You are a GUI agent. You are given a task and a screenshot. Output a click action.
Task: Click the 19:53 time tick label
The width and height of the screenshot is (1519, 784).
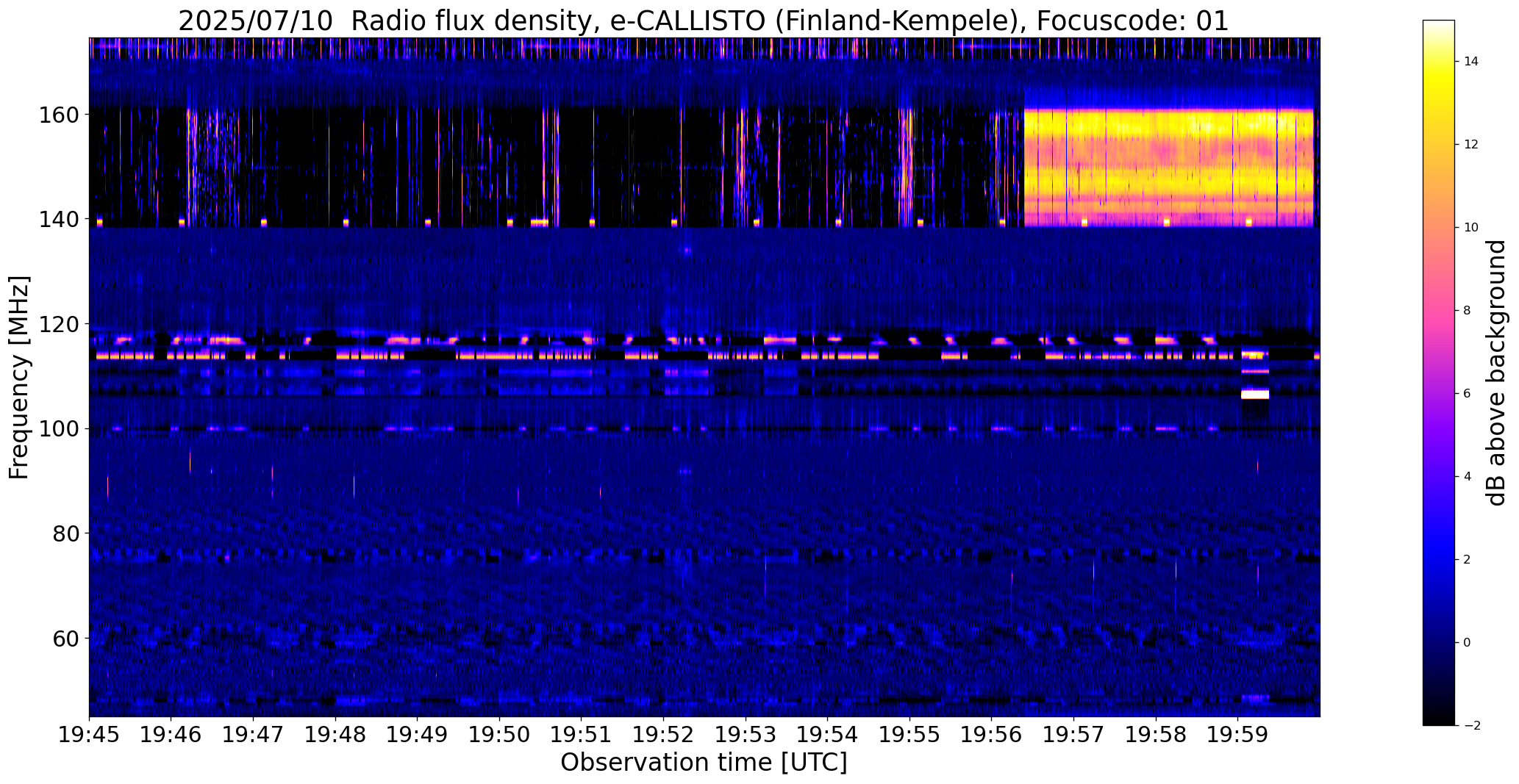pos(746,736)
